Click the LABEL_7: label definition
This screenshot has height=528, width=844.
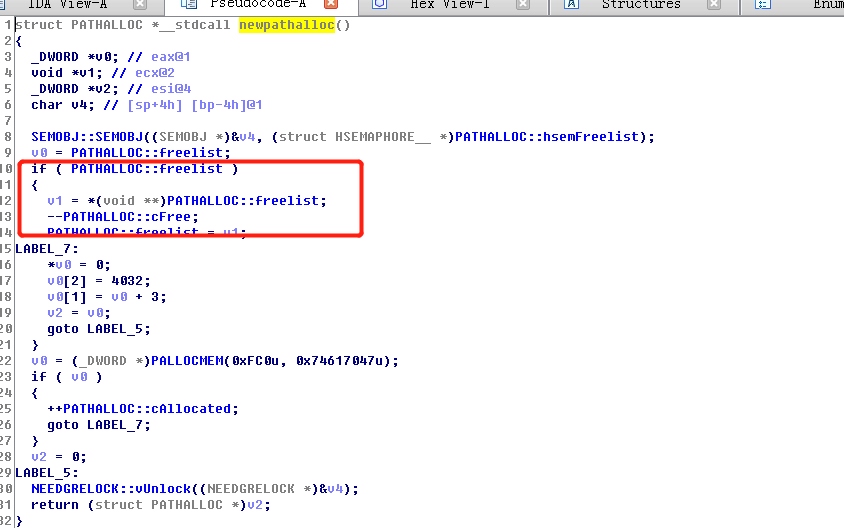point(47,249)
